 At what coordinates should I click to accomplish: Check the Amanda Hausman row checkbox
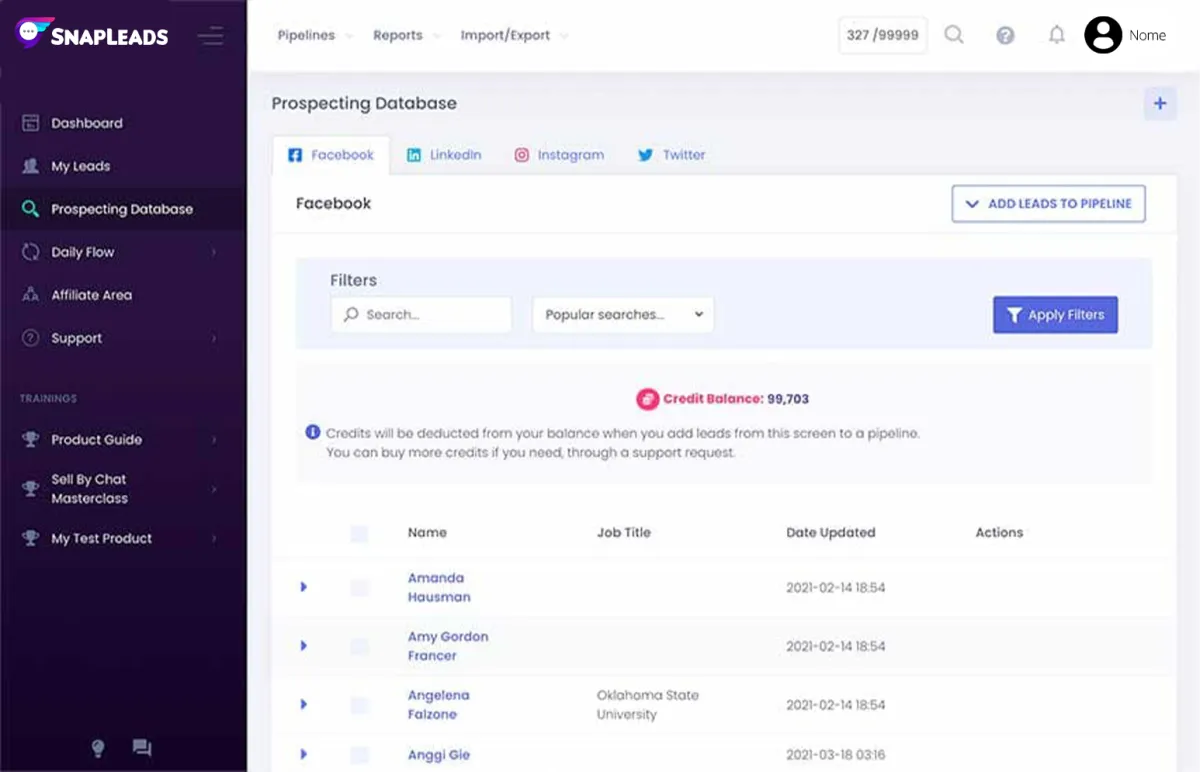pos(359,588)
